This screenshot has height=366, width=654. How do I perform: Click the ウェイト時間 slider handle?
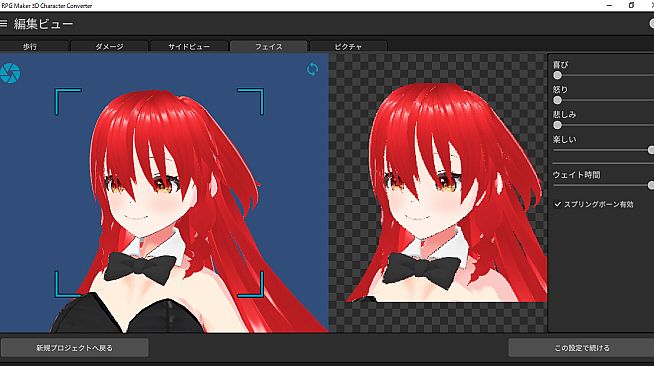pos(651,185)
